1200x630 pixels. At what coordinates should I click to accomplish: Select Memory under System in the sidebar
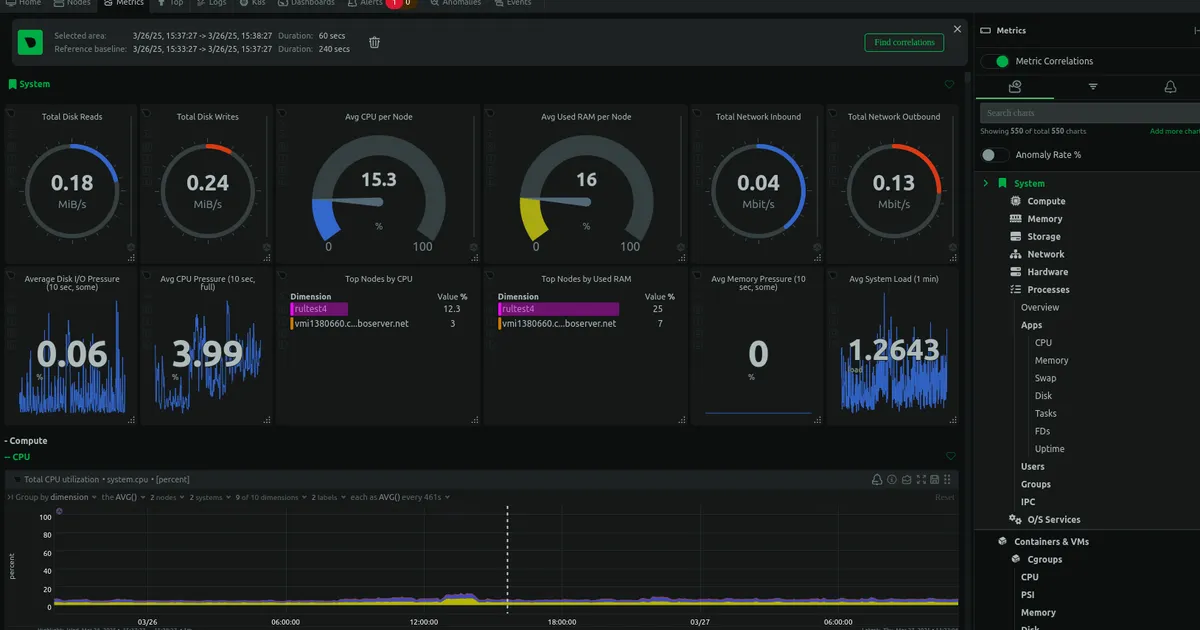[x=1045, y=219]
